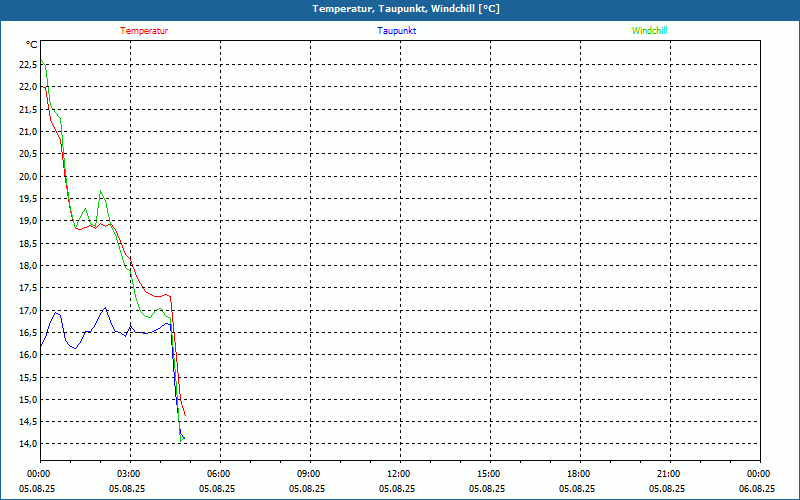Click the 20,0 y-axis value
Image resolution: width=800 pixels, height=500 pixels.
[x=28, y=176]
